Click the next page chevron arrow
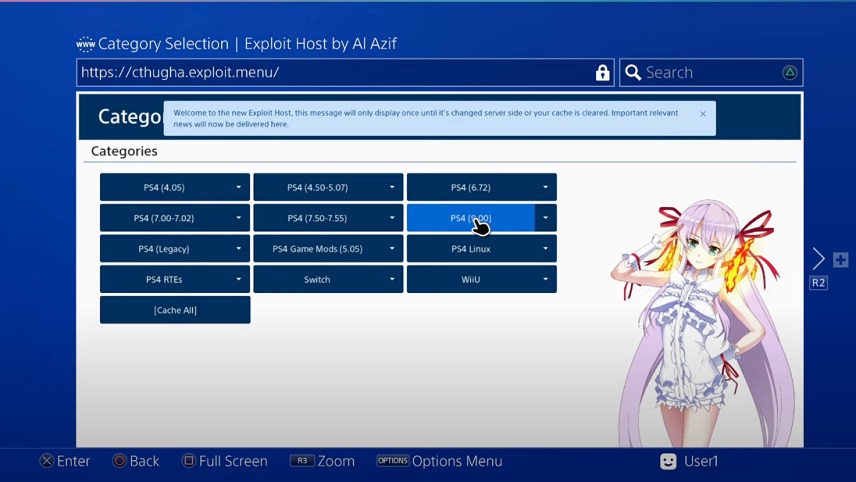856x482 pixels. click(x=818, y=259)
